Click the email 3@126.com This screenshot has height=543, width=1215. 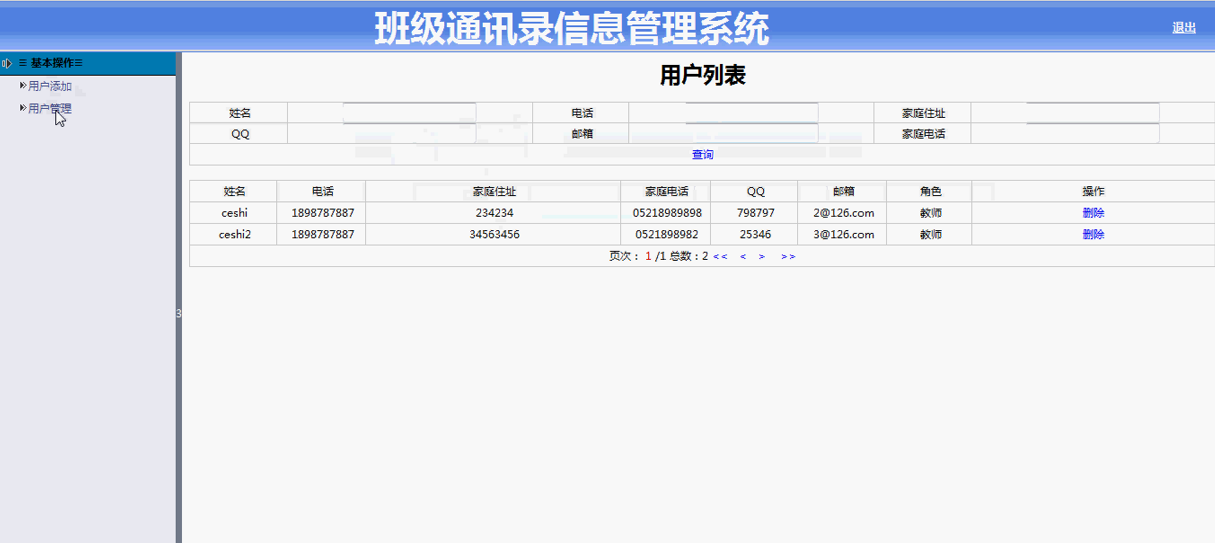pos(843,235)
